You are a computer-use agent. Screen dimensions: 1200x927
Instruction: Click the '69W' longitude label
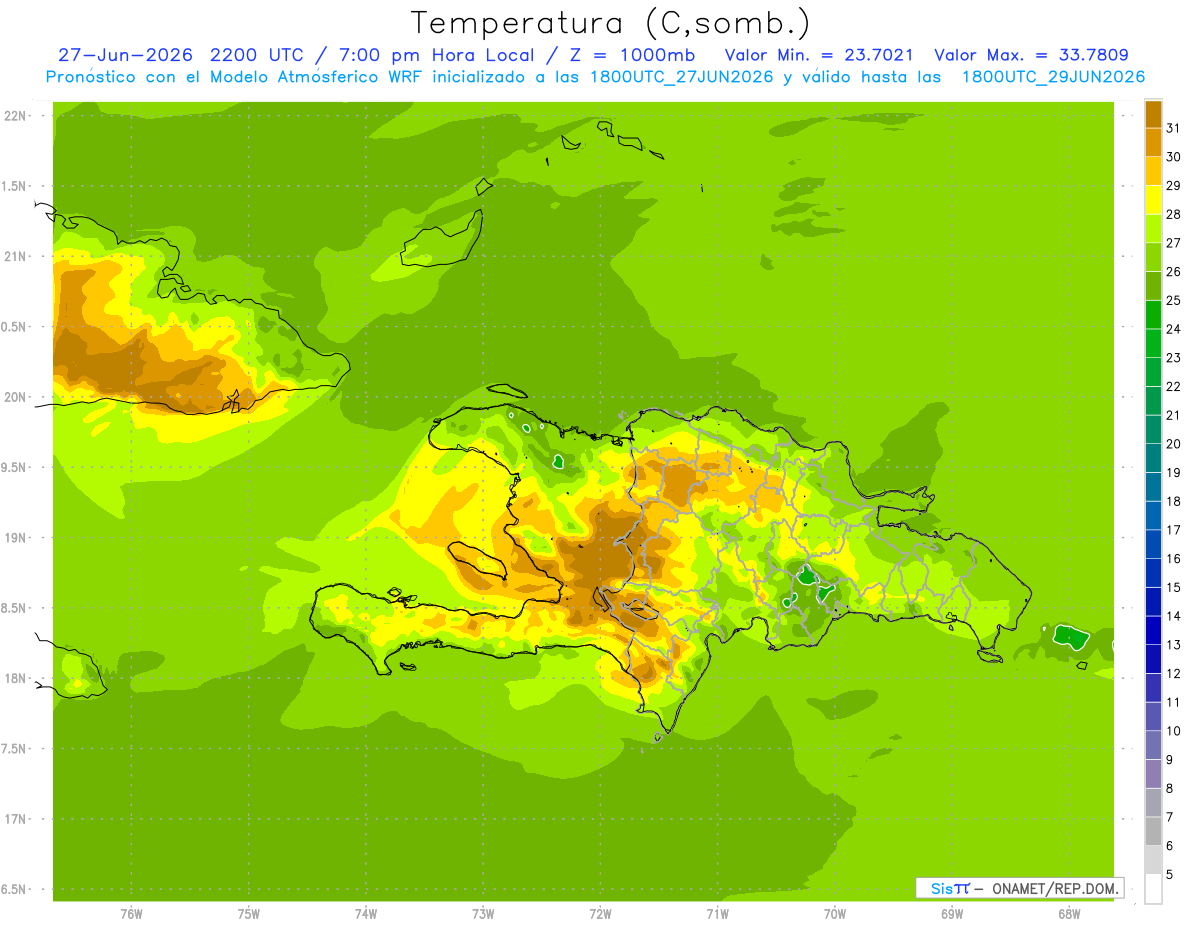pyautogui.click(x=952, y=914)
